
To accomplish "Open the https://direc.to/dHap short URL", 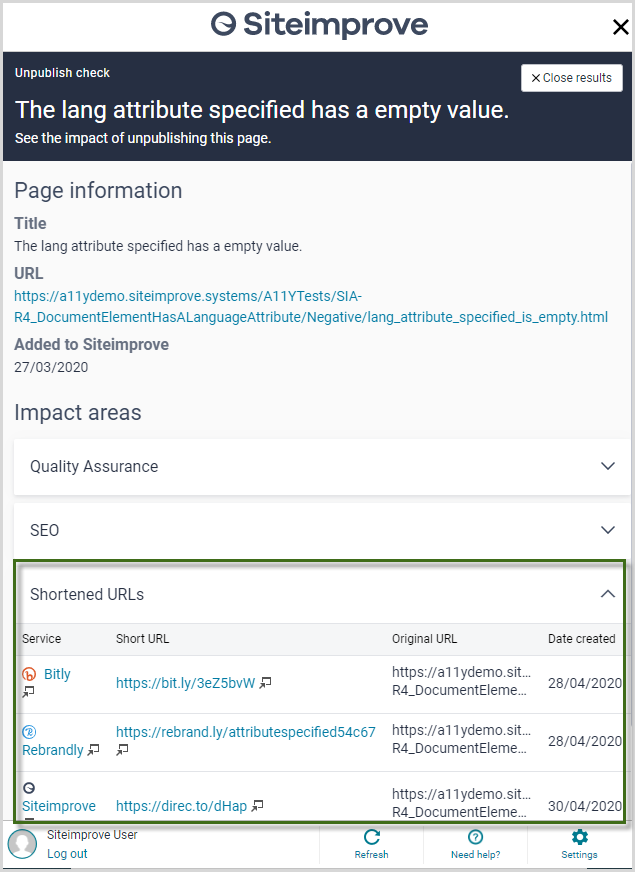I will tap(181, 806).
